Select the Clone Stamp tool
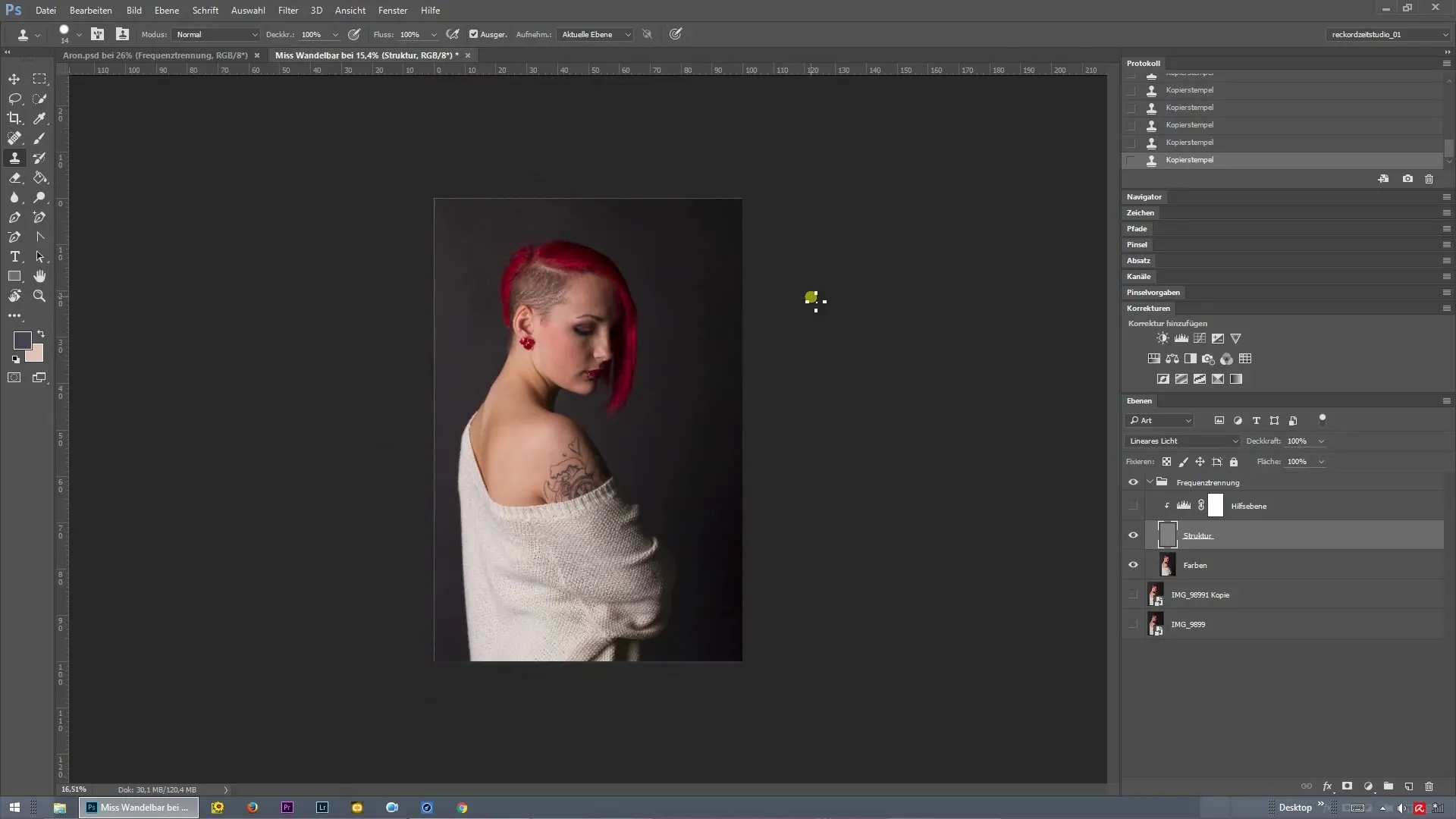Image resolution: width=1456 pixels, height=819 pixels. point(14,158)
